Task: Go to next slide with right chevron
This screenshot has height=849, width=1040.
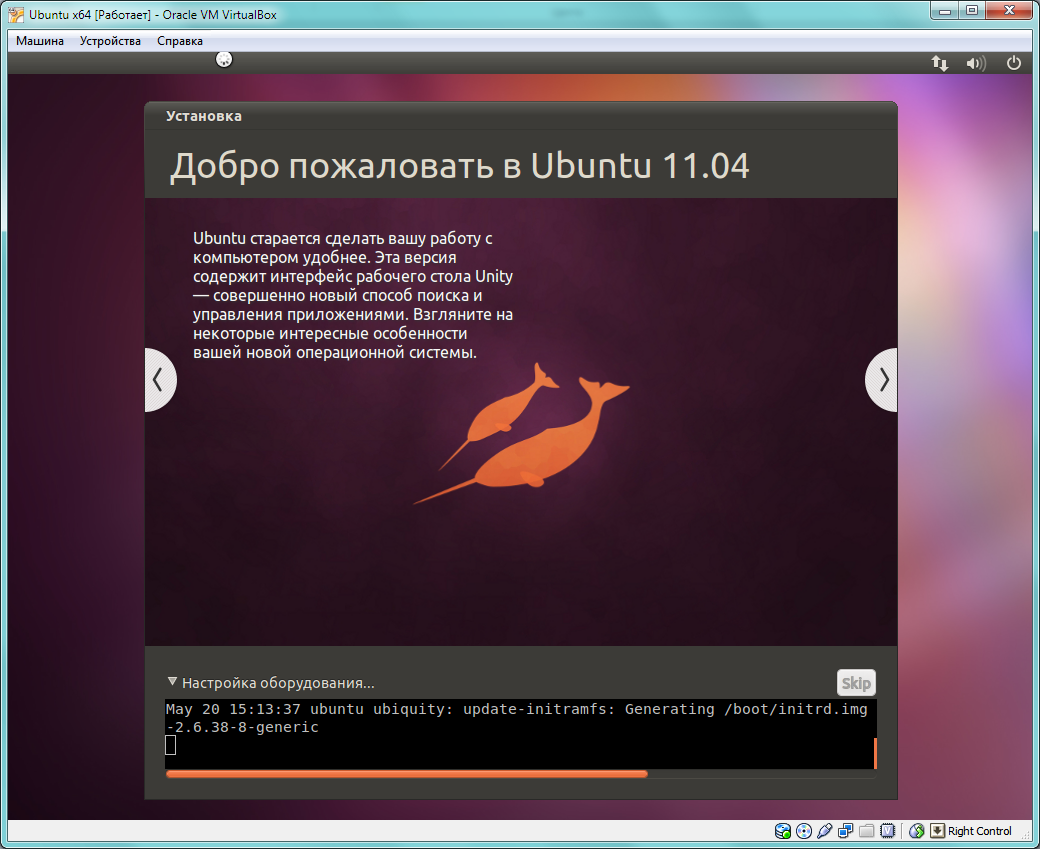Action: point(882,380)
